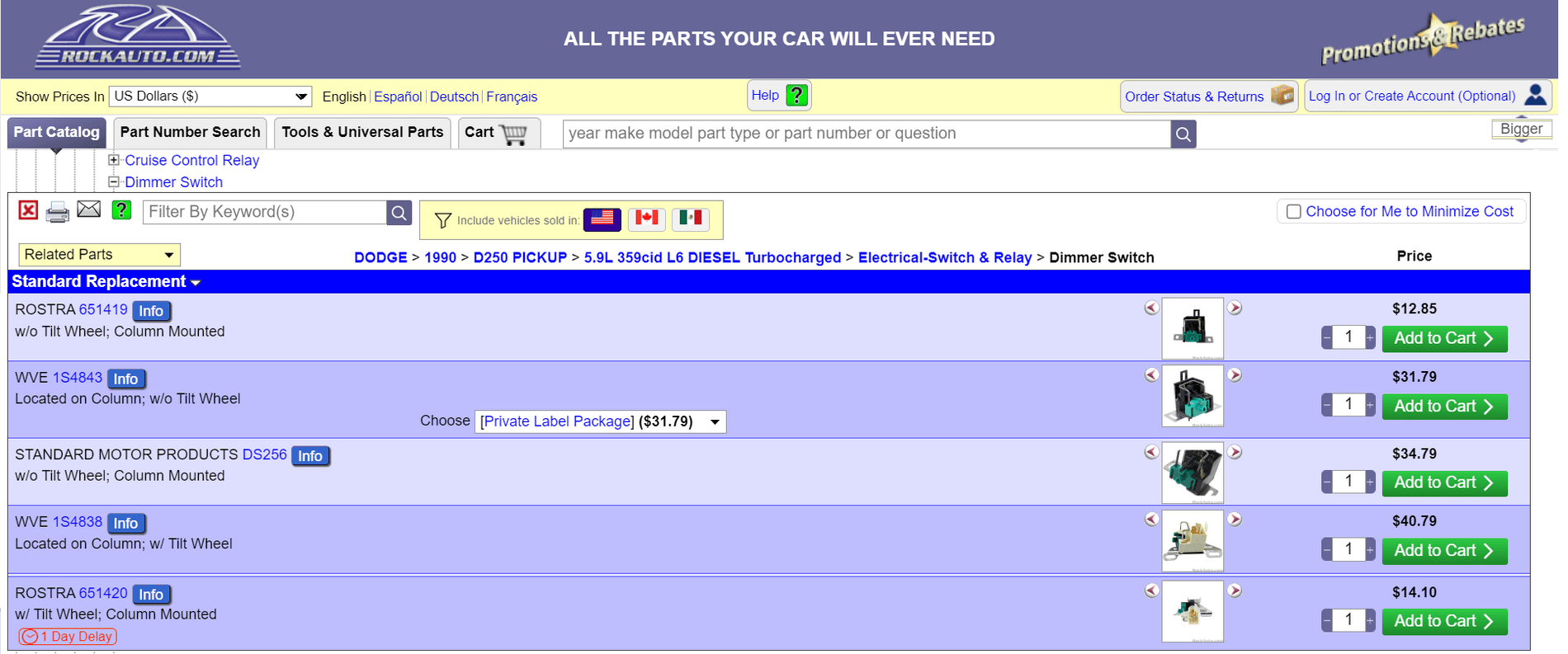1568x654 pixels.
Task: Open Info for WVE 1S4838
Action: pos(125,524)
